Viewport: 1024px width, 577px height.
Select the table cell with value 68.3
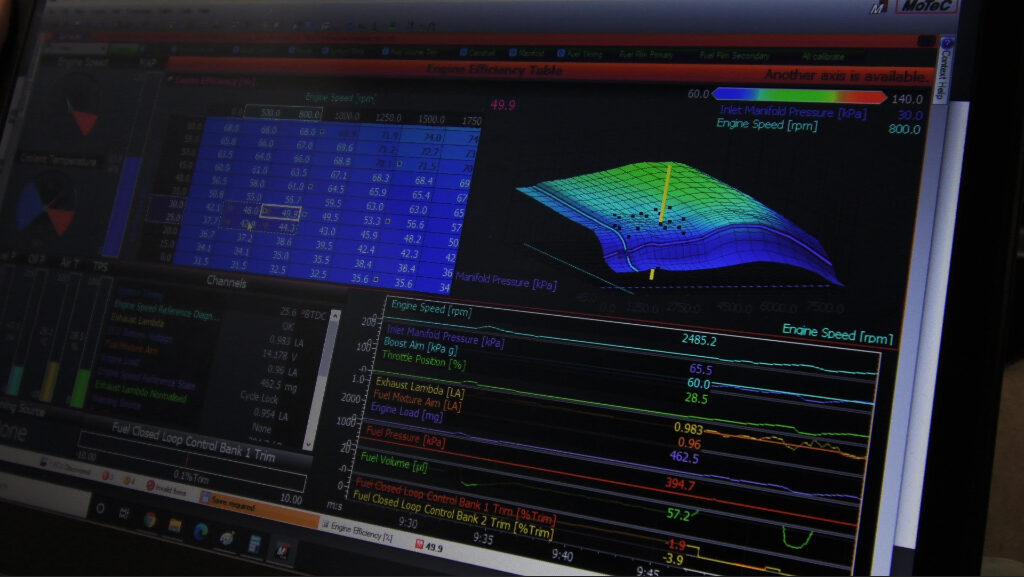pyautogui.click(x=380, y=178)
